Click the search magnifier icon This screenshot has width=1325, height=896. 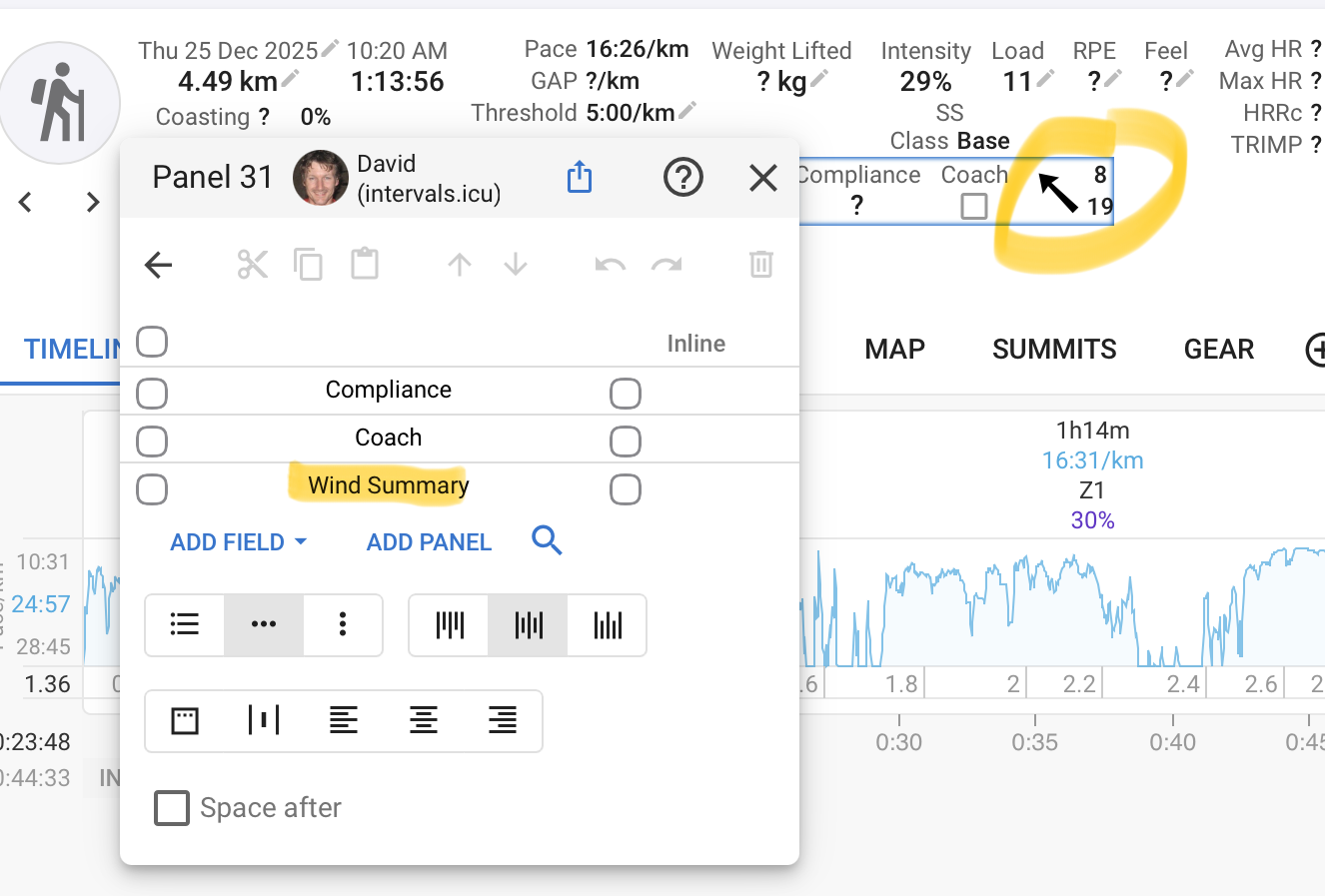(x=547, y=540)
